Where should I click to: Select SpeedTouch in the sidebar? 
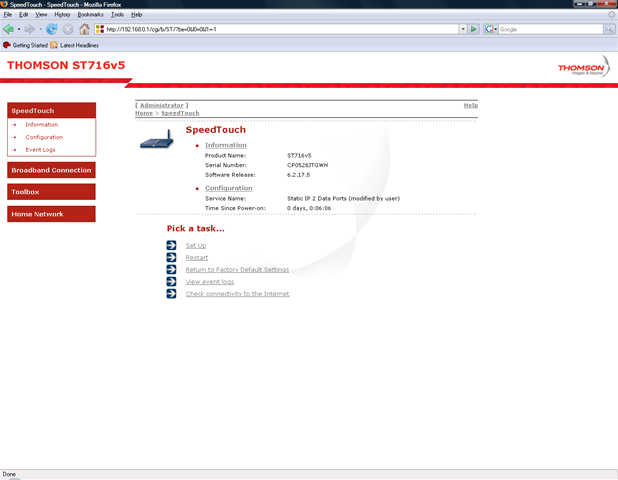51,111
